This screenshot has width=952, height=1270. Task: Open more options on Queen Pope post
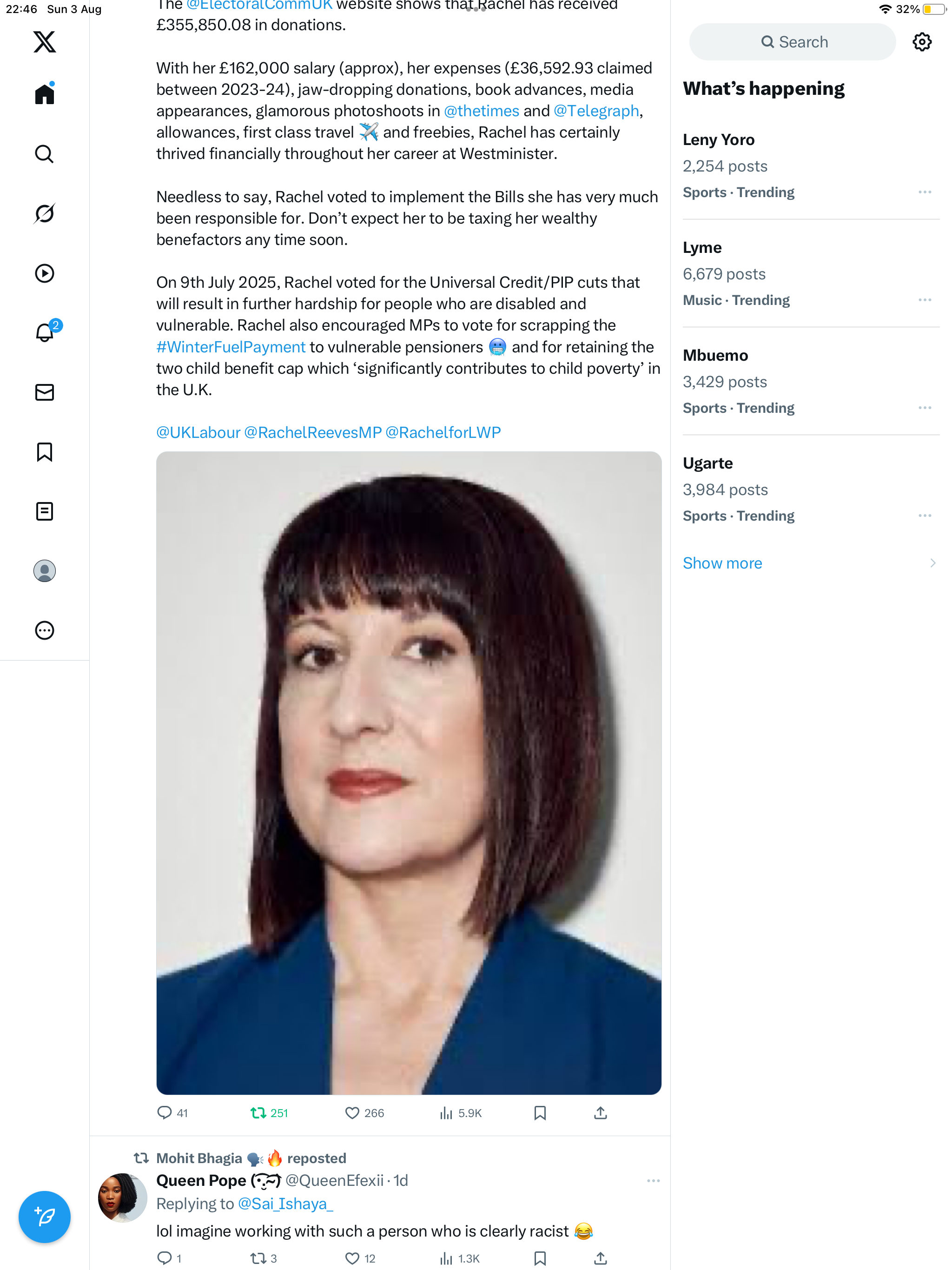(653, 1180)
